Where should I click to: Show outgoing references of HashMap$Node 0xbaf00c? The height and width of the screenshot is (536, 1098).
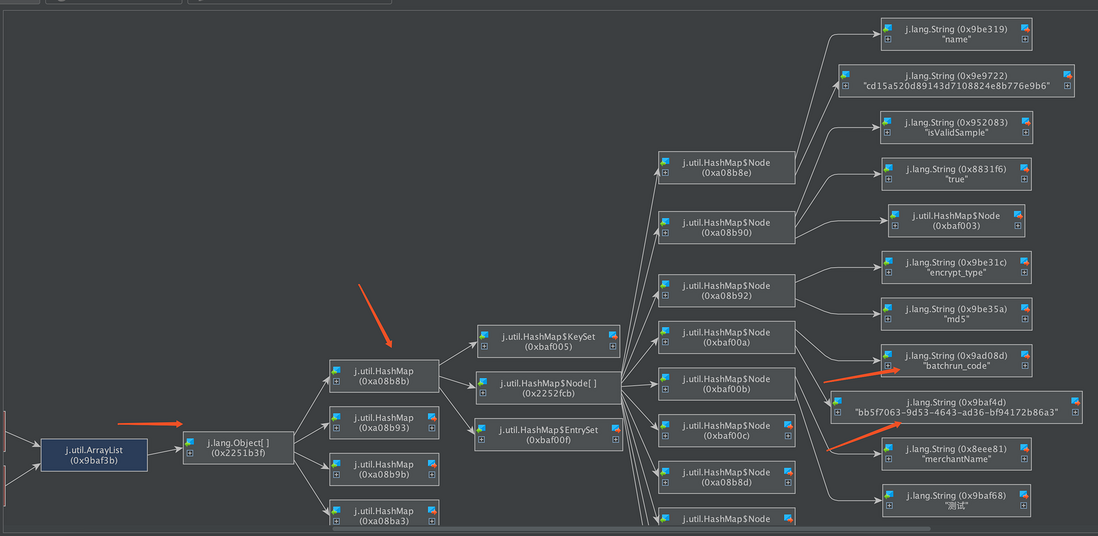coord(788,425)
